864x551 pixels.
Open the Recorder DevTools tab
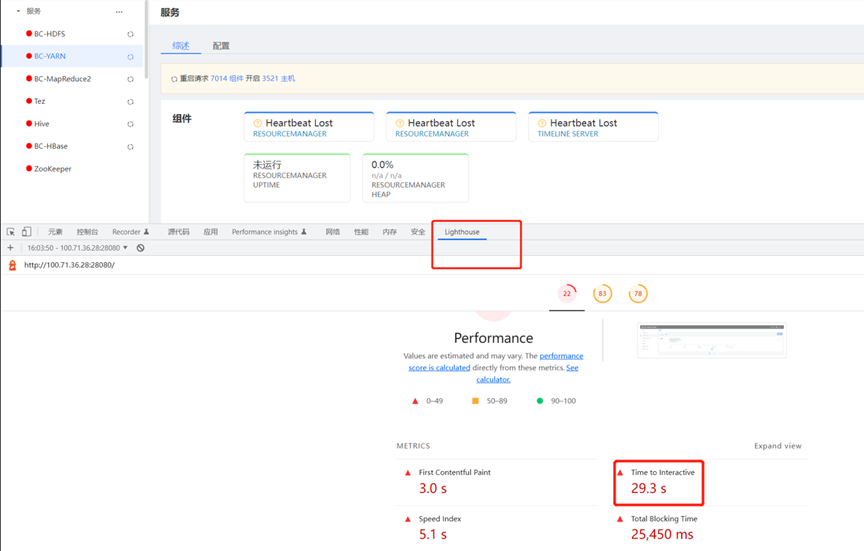point(131,232)
